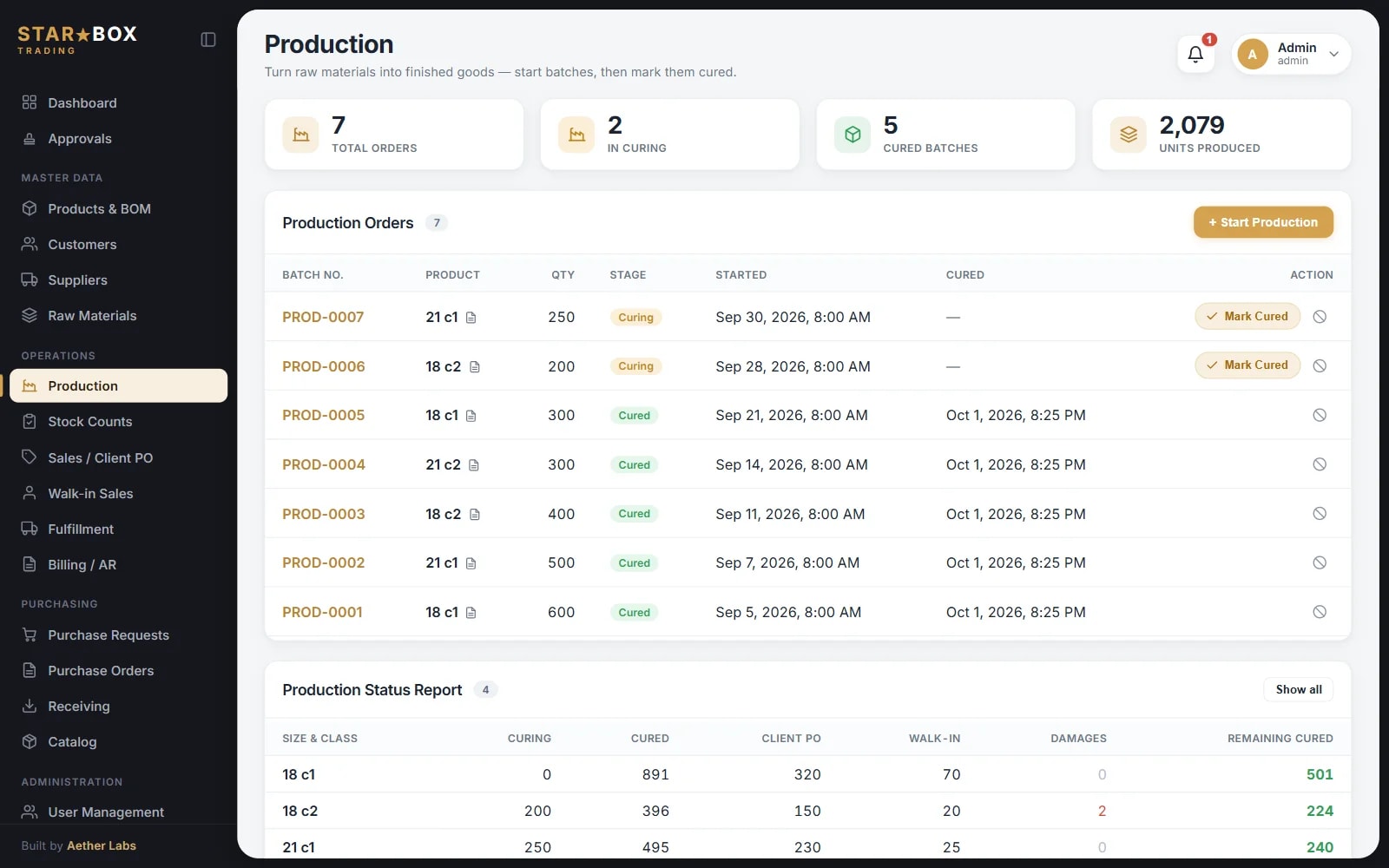
Task: Go to Sales / Client PO
Action: [x=118, y=457]
